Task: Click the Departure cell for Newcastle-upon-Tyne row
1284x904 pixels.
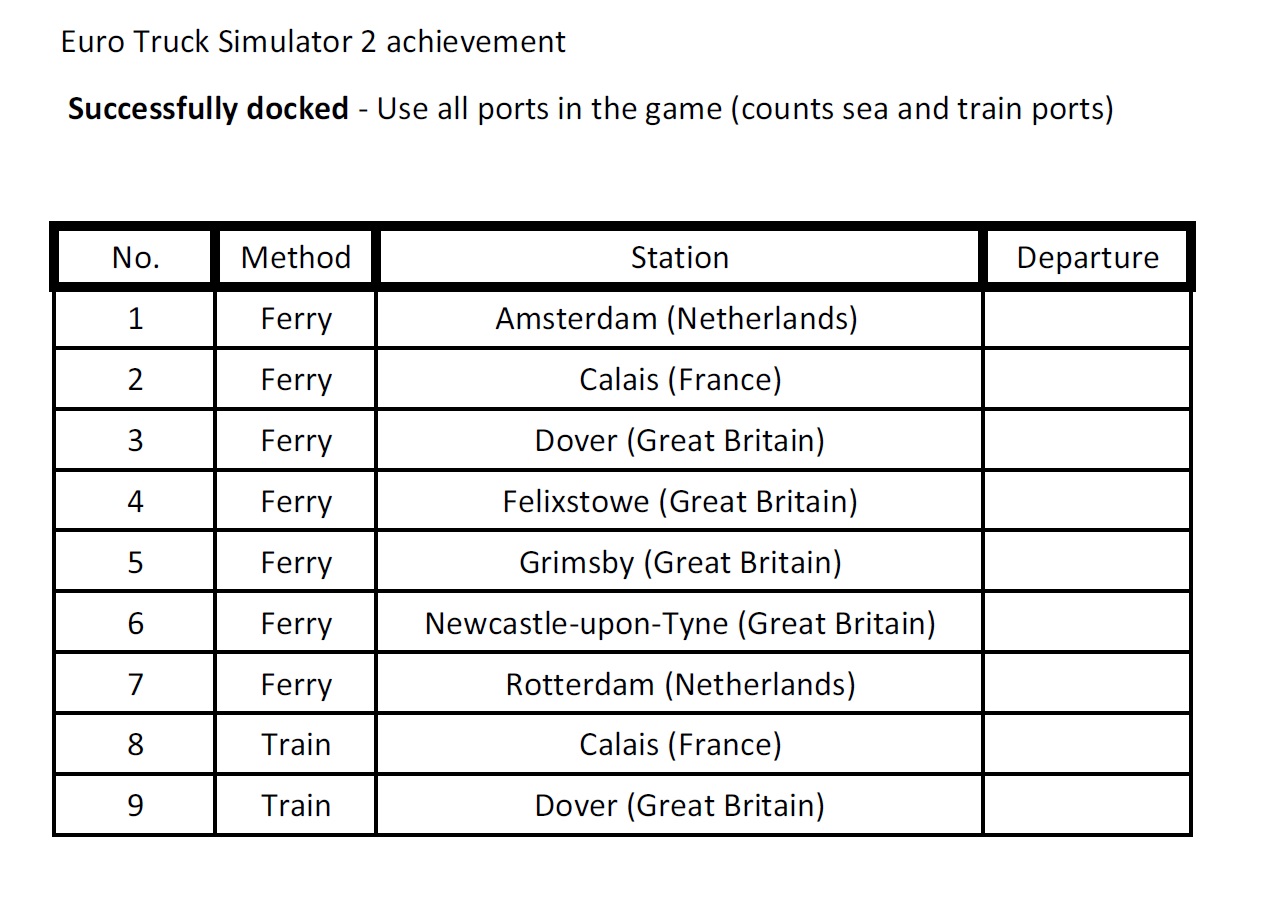Action: (x=1087, y=623)
